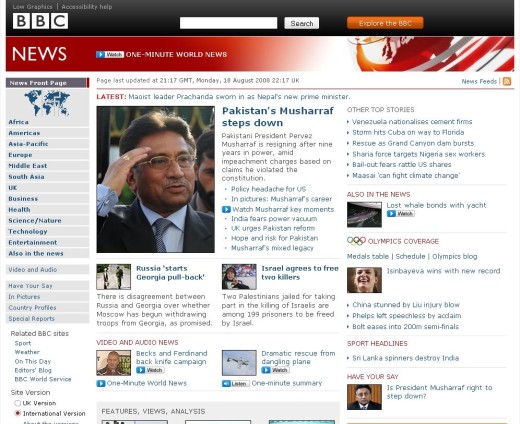
Task: Click the Olympic rings icon
Action: (356, 241)
